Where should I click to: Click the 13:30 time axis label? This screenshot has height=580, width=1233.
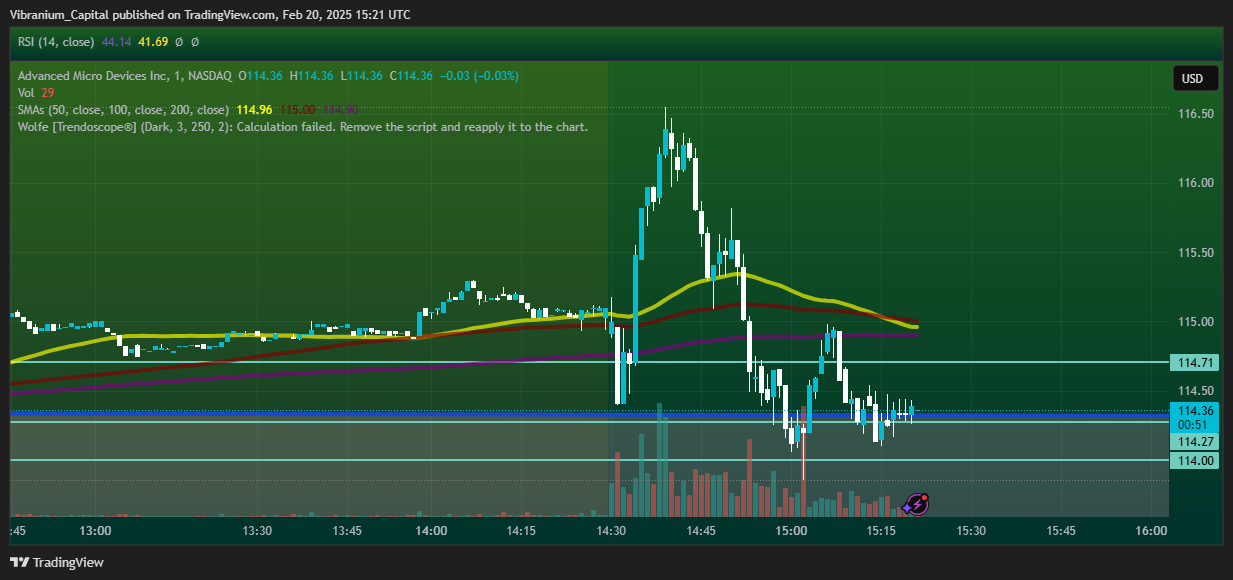point(258,531)
